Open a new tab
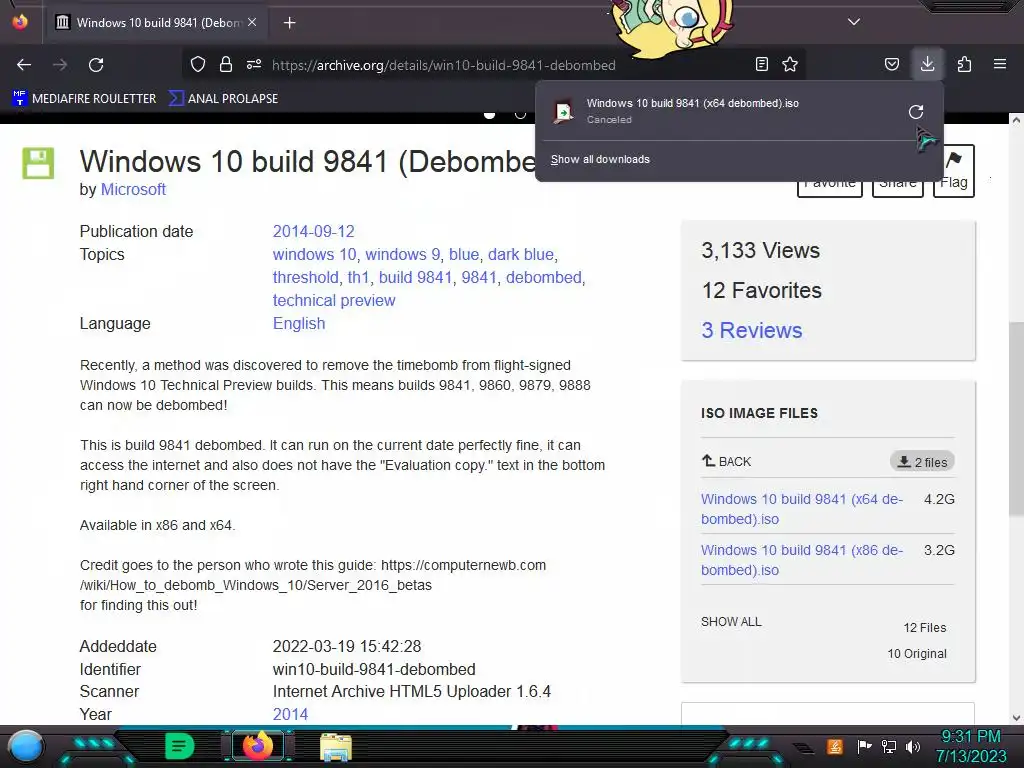The width and height of the screenshot is (1024, 768). 289,23
